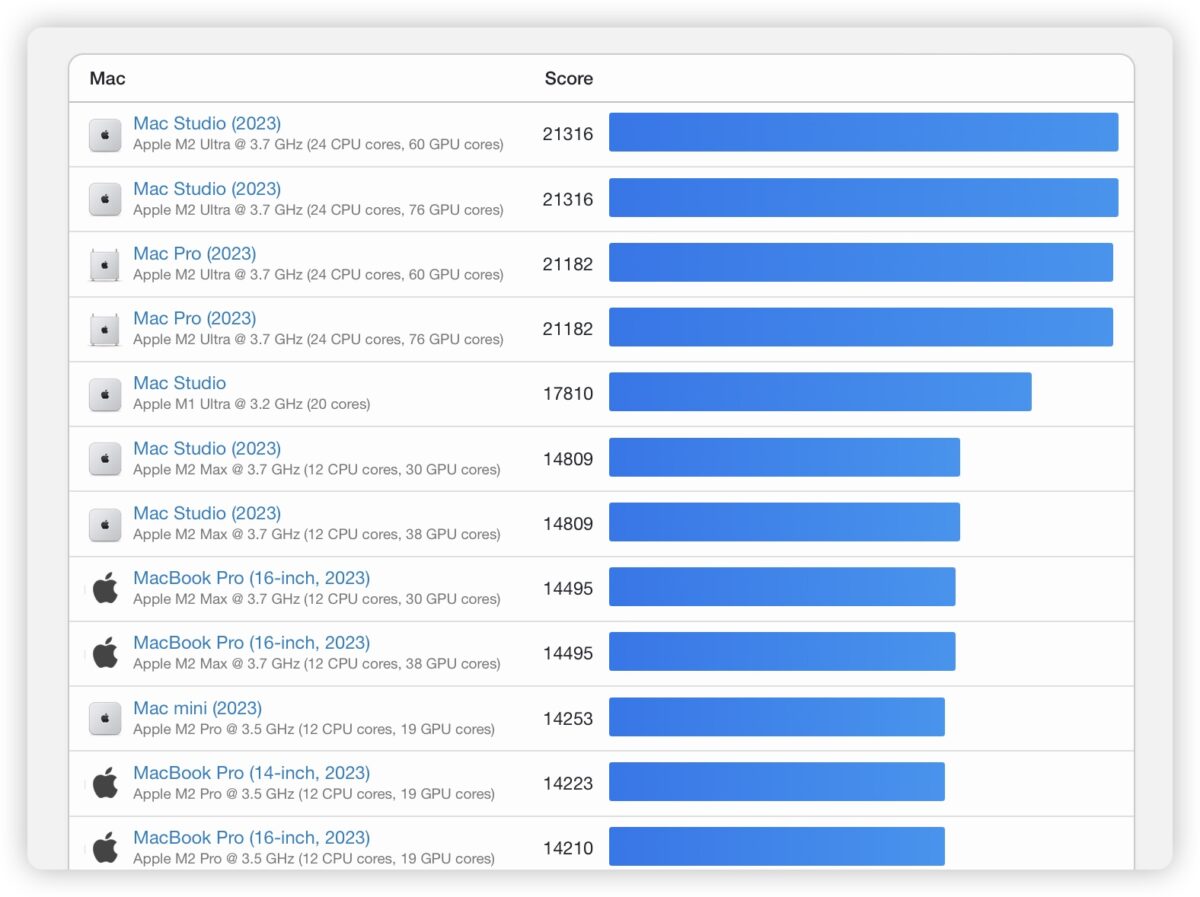
Task: Click score 21316 in 60 GPU cores Mac Studio row
Action: click(x=568, y=134)
